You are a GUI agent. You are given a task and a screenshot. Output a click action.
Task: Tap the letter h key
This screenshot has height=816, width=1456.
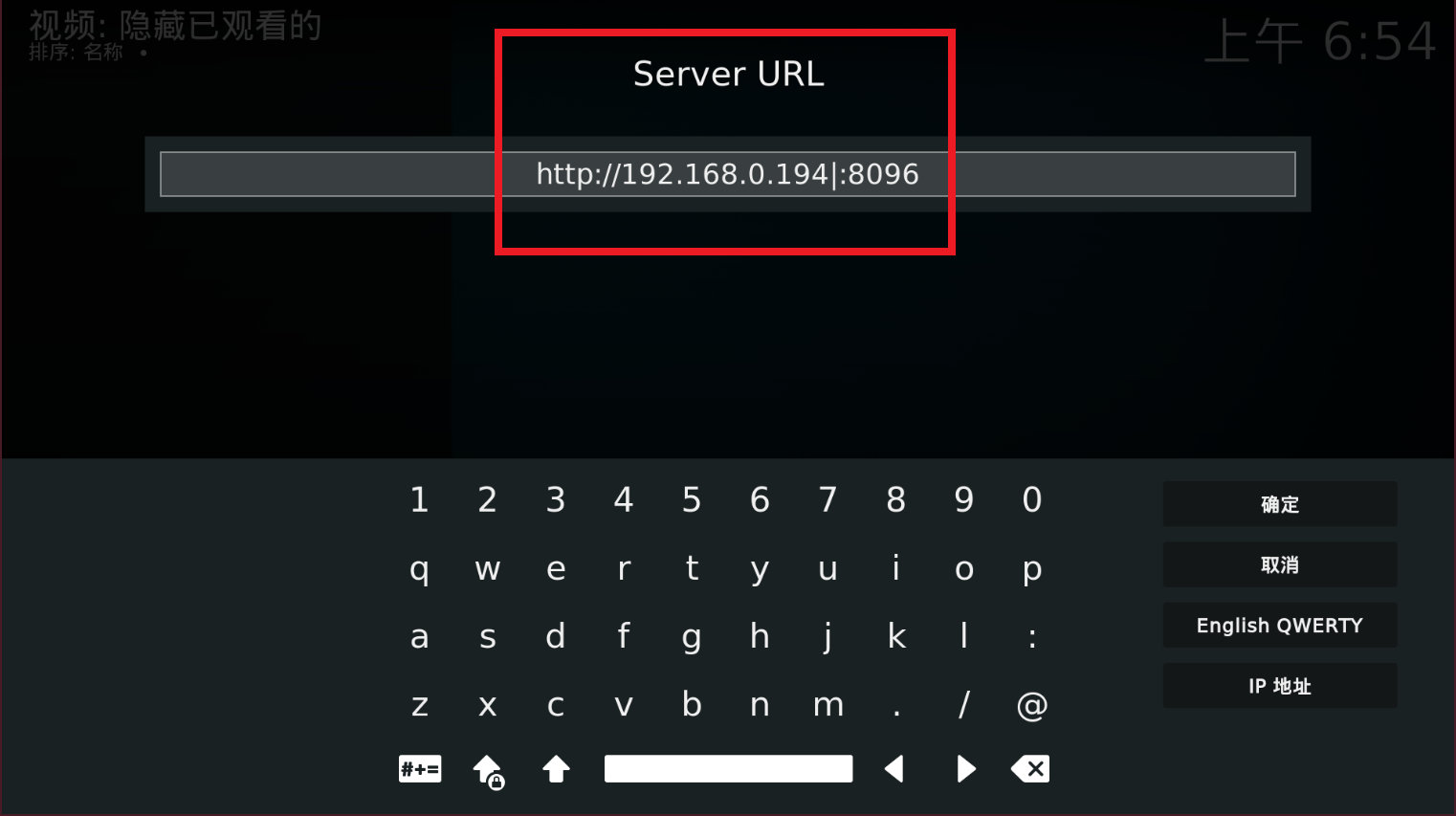point(760,636)
